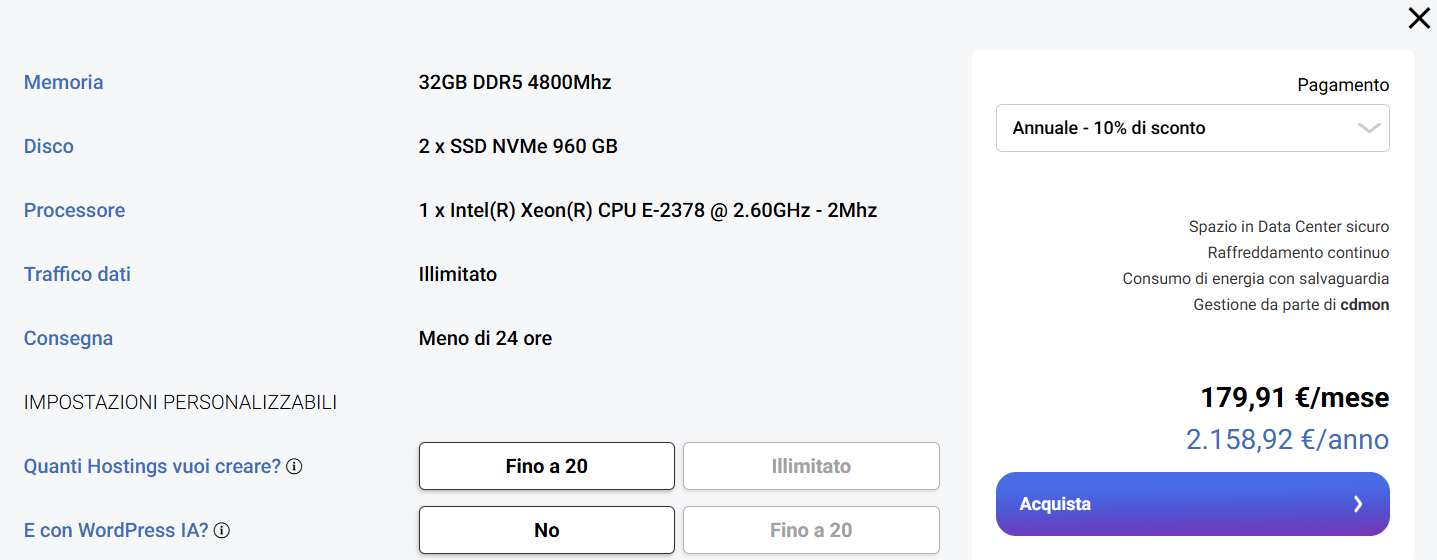Click the Consegna label

68,338
